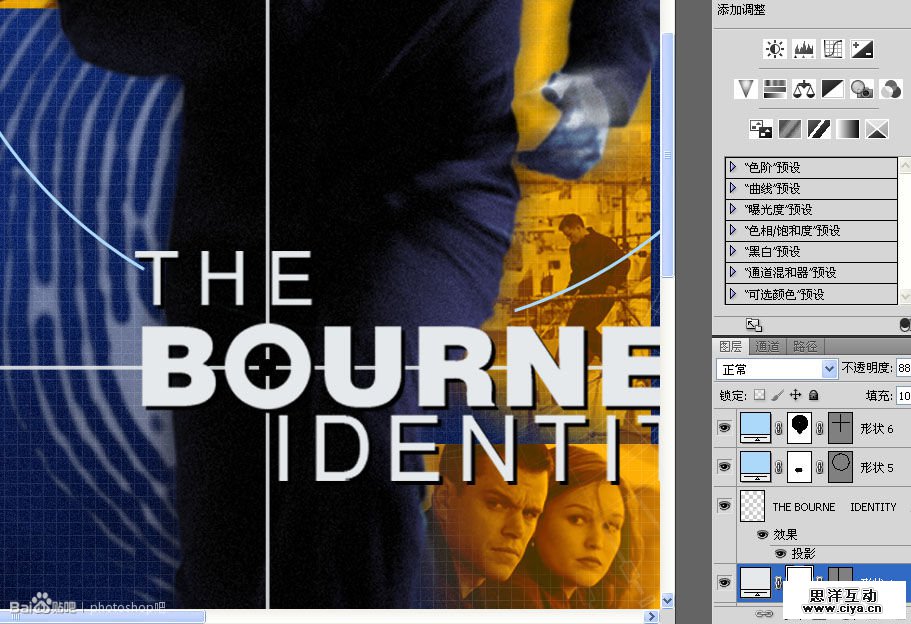Select the 形状 5 fill color thumbnail

click(x=756, y=467)
